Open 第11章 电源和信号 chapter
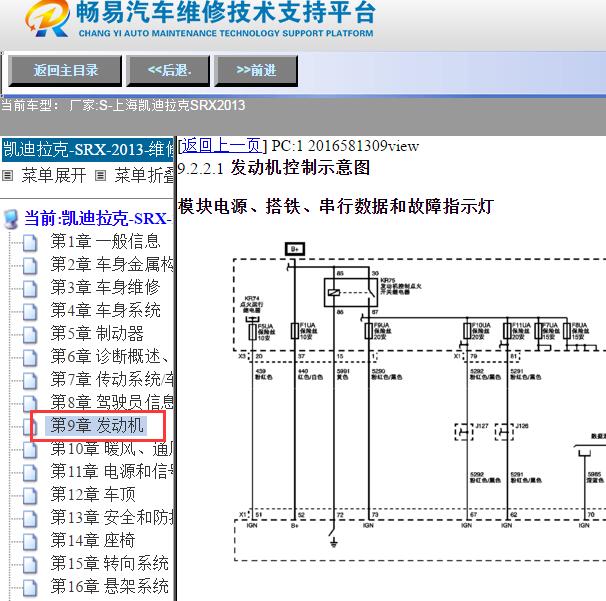The width and height of the screenshot is (606, 601). click(x=112, y=472)
